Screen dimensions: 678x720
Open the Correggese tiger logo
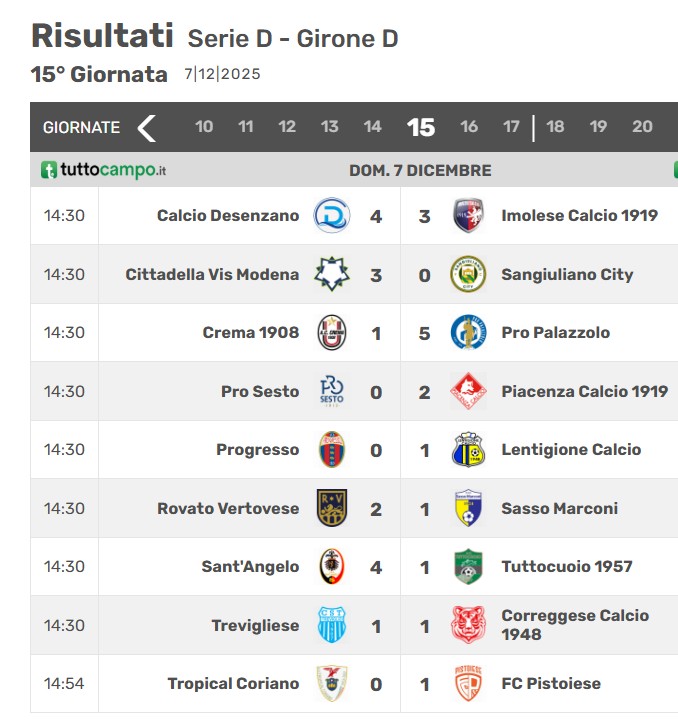click(468, 624)
